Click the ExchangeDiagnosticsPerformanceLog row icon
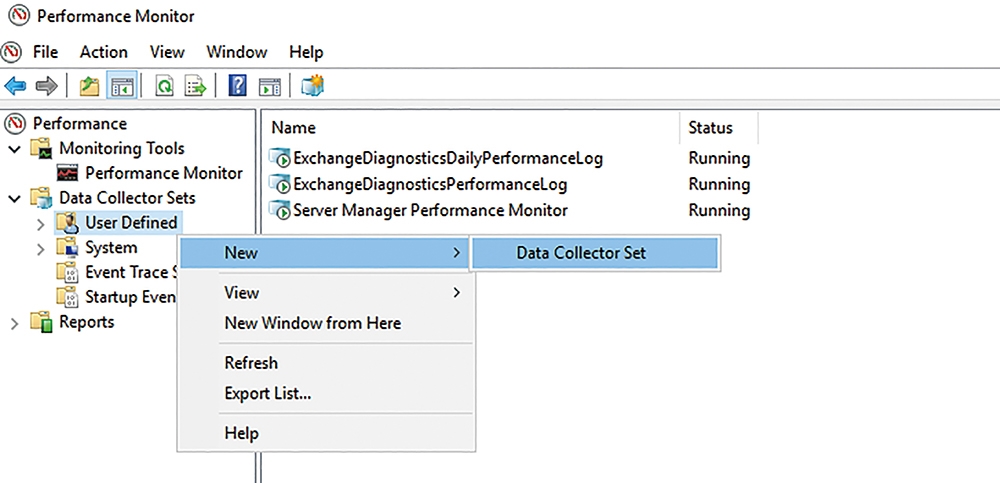 tap(279, 184)
